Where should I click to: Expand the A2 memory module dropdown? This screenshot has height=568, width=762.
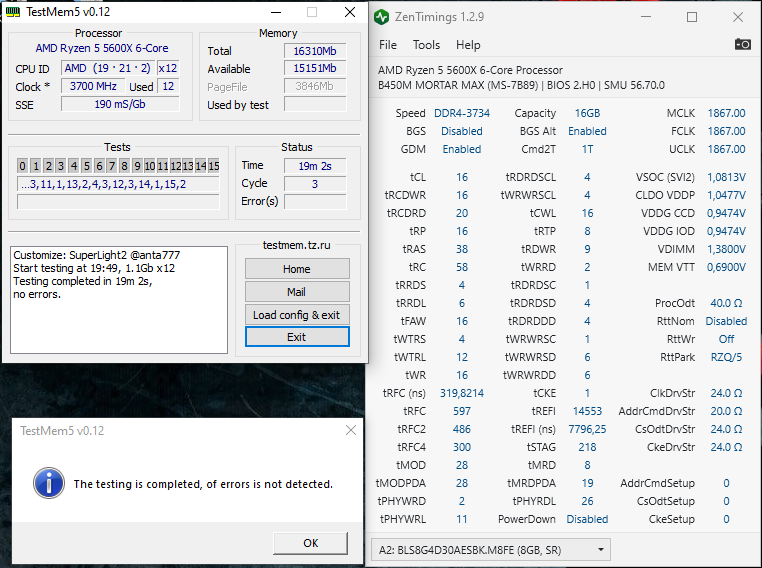491,550
